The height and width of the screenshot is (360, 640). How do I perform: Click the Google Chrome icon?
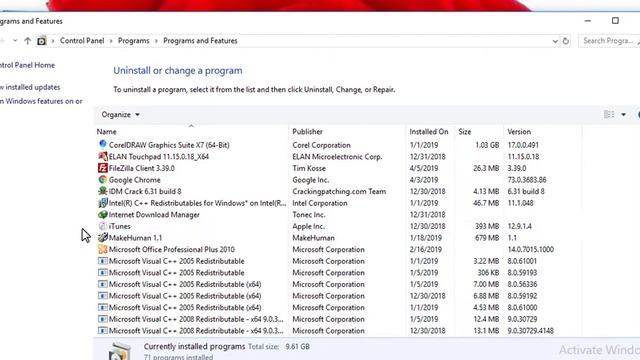102,180
